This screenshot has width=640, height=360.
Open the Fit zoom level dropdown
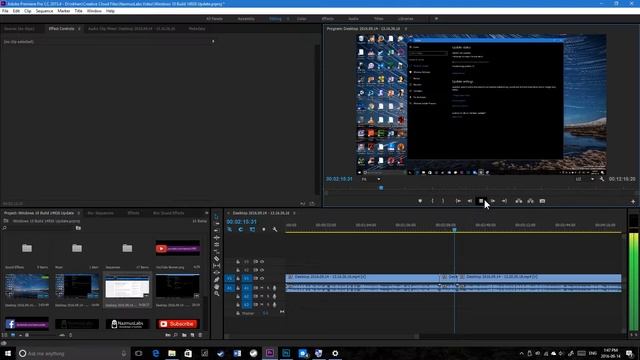(371, 179)
